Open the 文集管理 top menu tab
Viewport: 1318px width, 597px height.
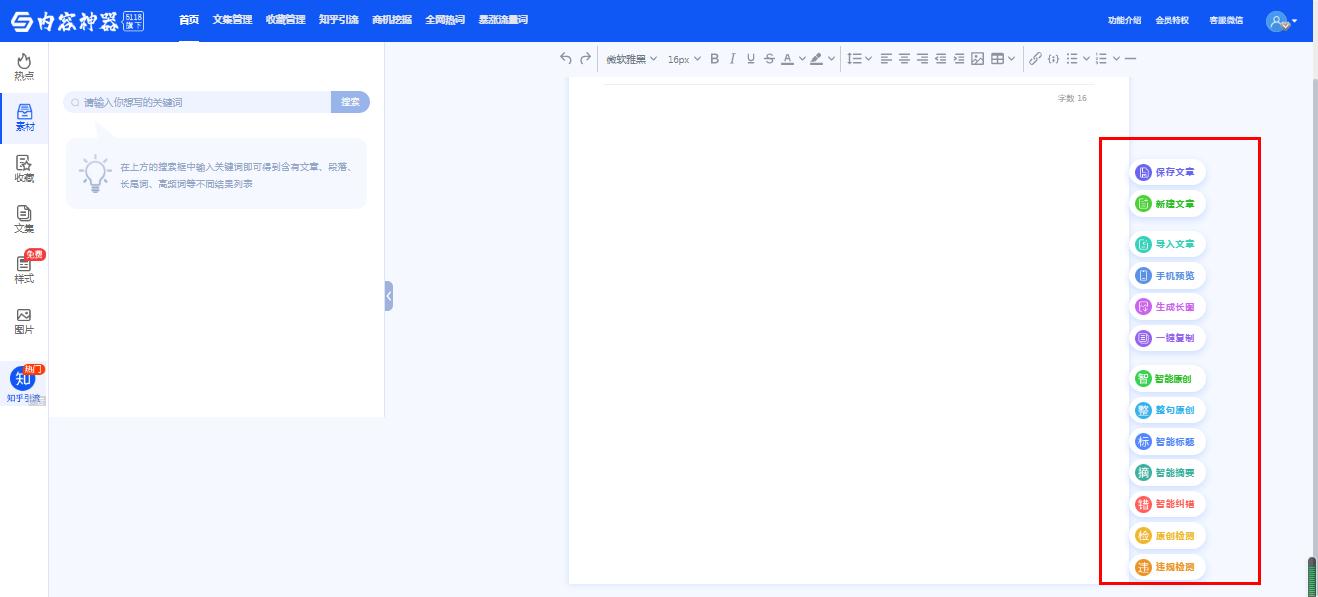pyautogui.click(x=232, y=20)
